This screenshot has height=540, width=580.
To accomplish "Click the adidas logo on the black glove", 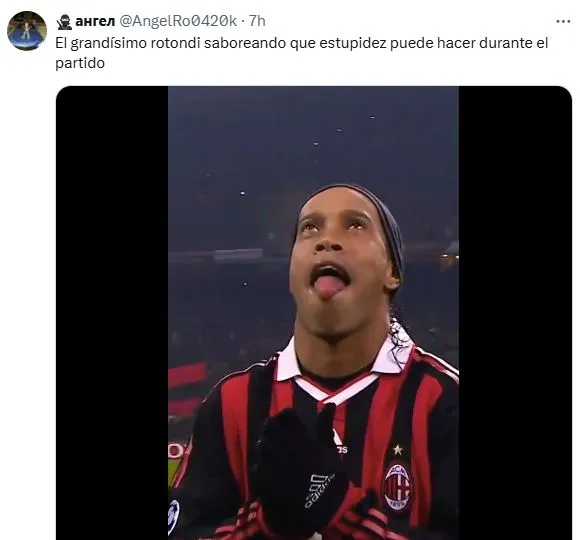I will pos(319,491).
